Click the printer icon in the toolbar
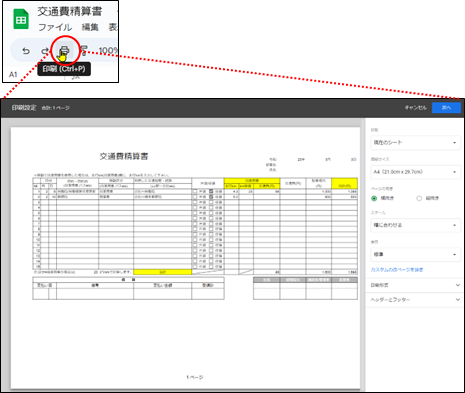The height and width of the screenshot is (393, 465). pos(64,51)
